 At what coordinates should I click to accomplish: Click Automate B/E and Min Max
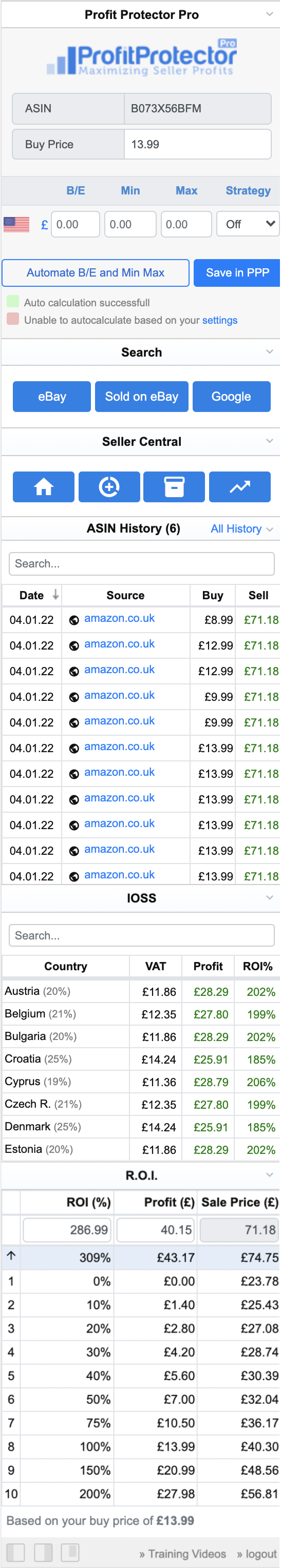[x=96, y=272]
